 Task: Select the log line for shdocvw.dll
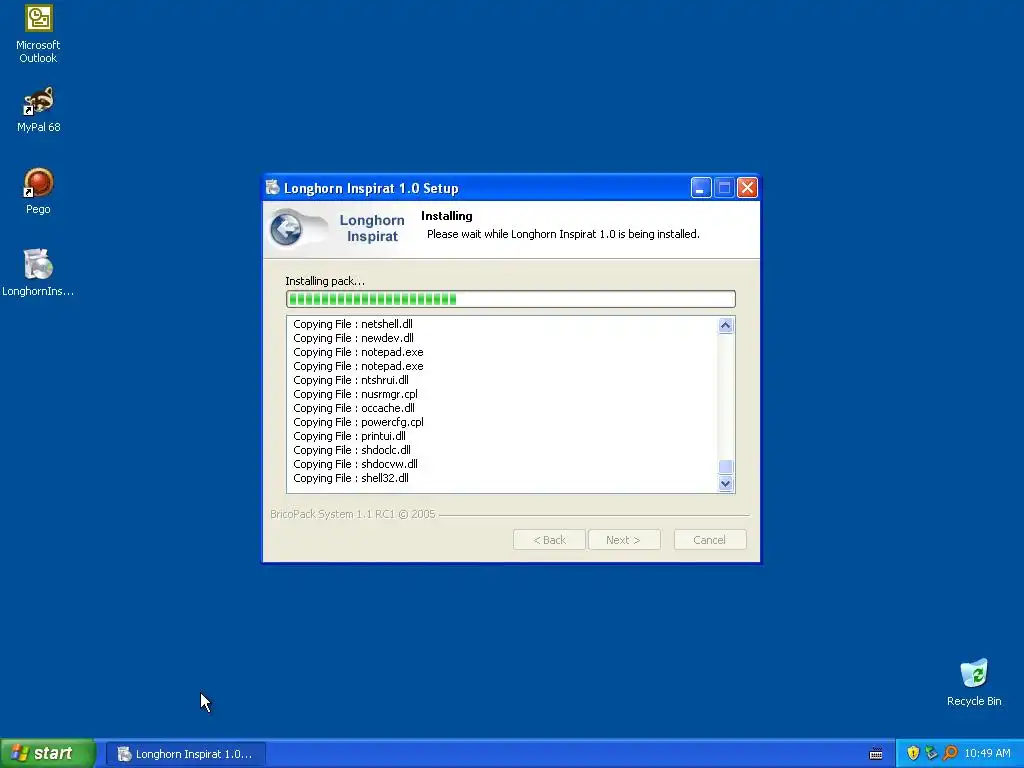point(355,464)
